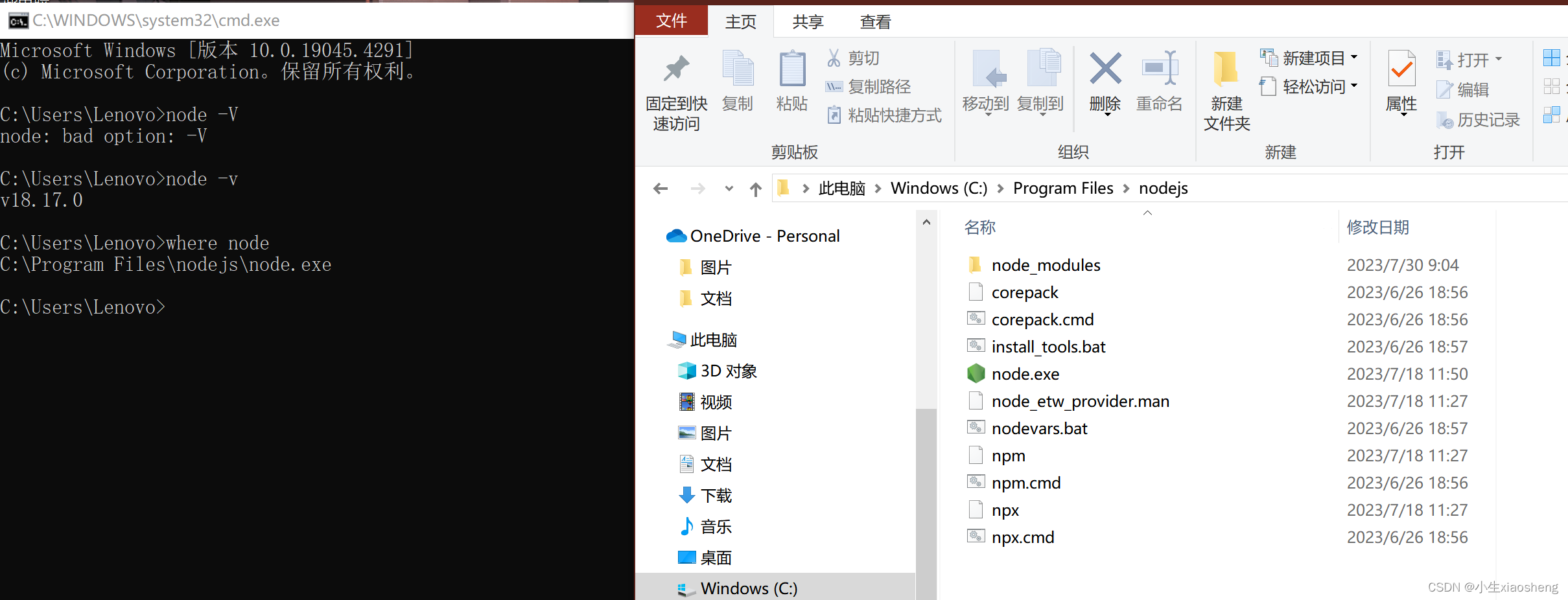Click the node_modules folder icon
Image resolution: width=1568 pixels, height=600 pixels.
point(975,264)
